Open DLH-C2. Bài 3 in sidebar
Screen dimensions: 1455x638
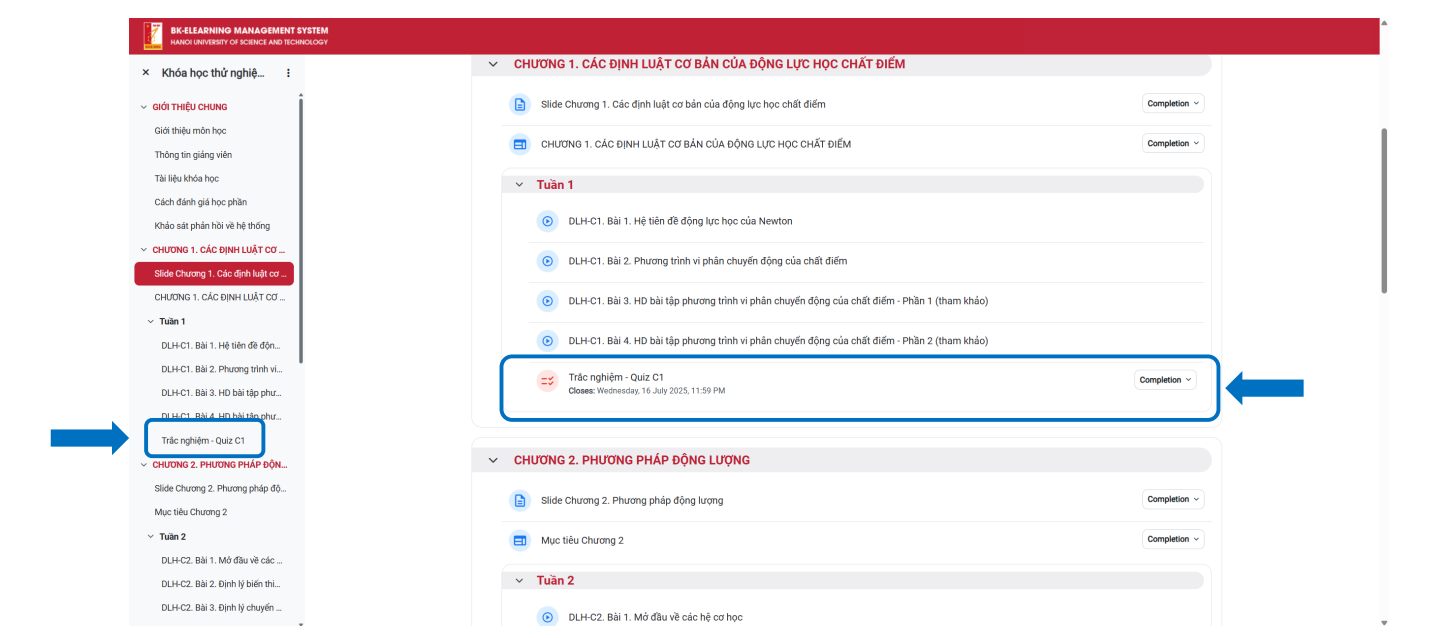pos(221,608)
